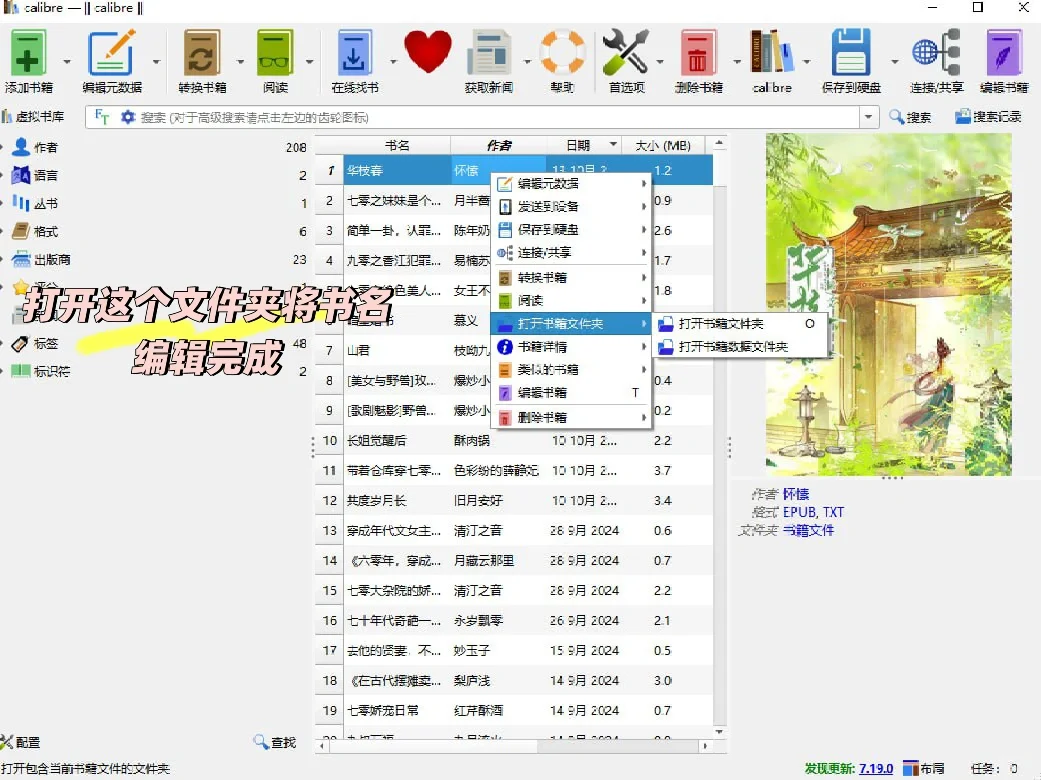Select context menu item 发送到设备
This screenshot has width=1041, height=780.
571,206
